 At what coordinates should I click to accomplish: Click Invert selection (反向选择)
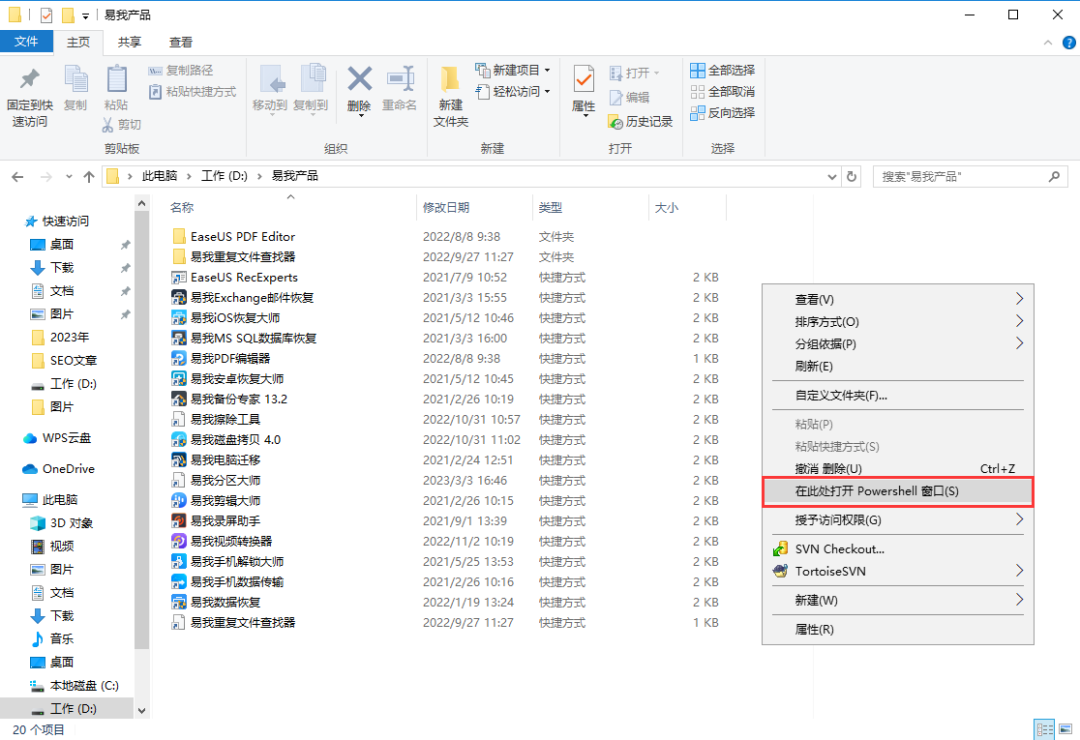tap(723, 112)
